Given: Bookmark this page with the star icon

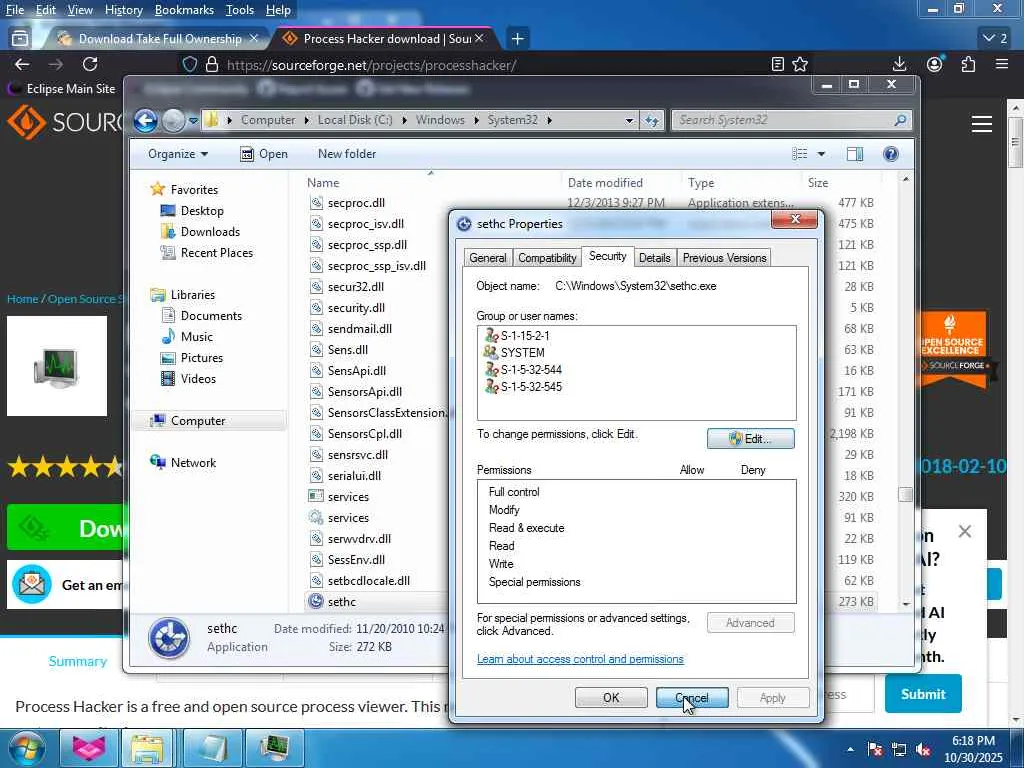Looking at the screenshot, I should click(800, 64).
